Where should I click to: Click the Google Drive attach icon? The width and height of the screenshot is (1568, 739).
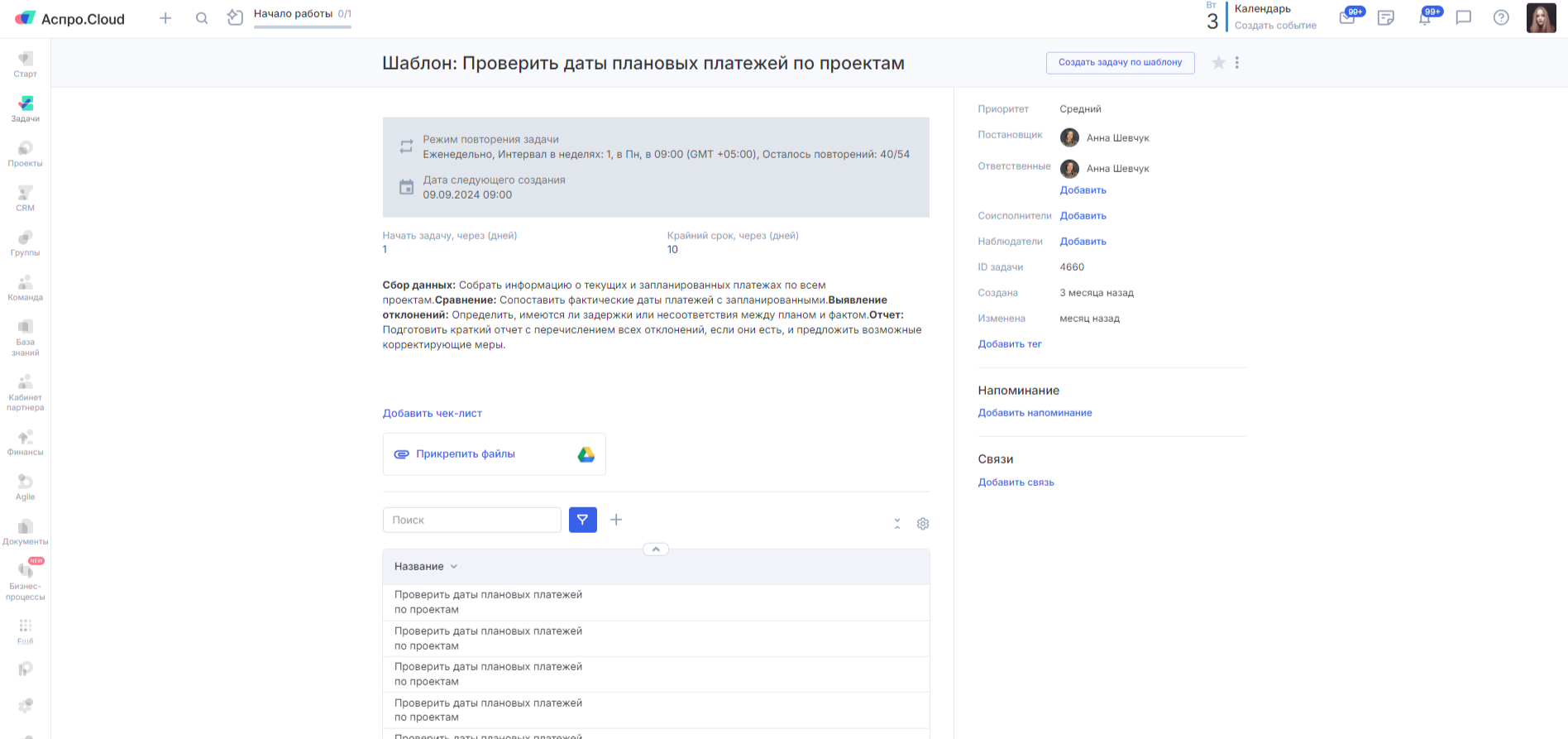(586, 454)
